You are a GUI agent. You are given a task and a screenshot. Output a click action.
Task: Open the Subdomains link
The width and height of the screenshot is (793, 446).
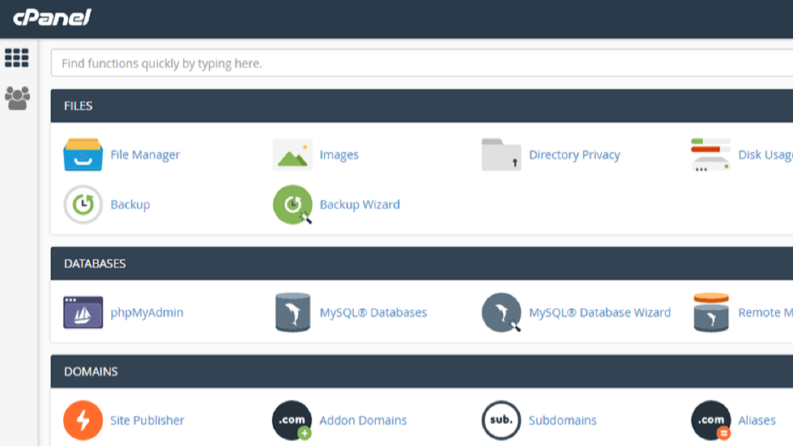(563, 420)
